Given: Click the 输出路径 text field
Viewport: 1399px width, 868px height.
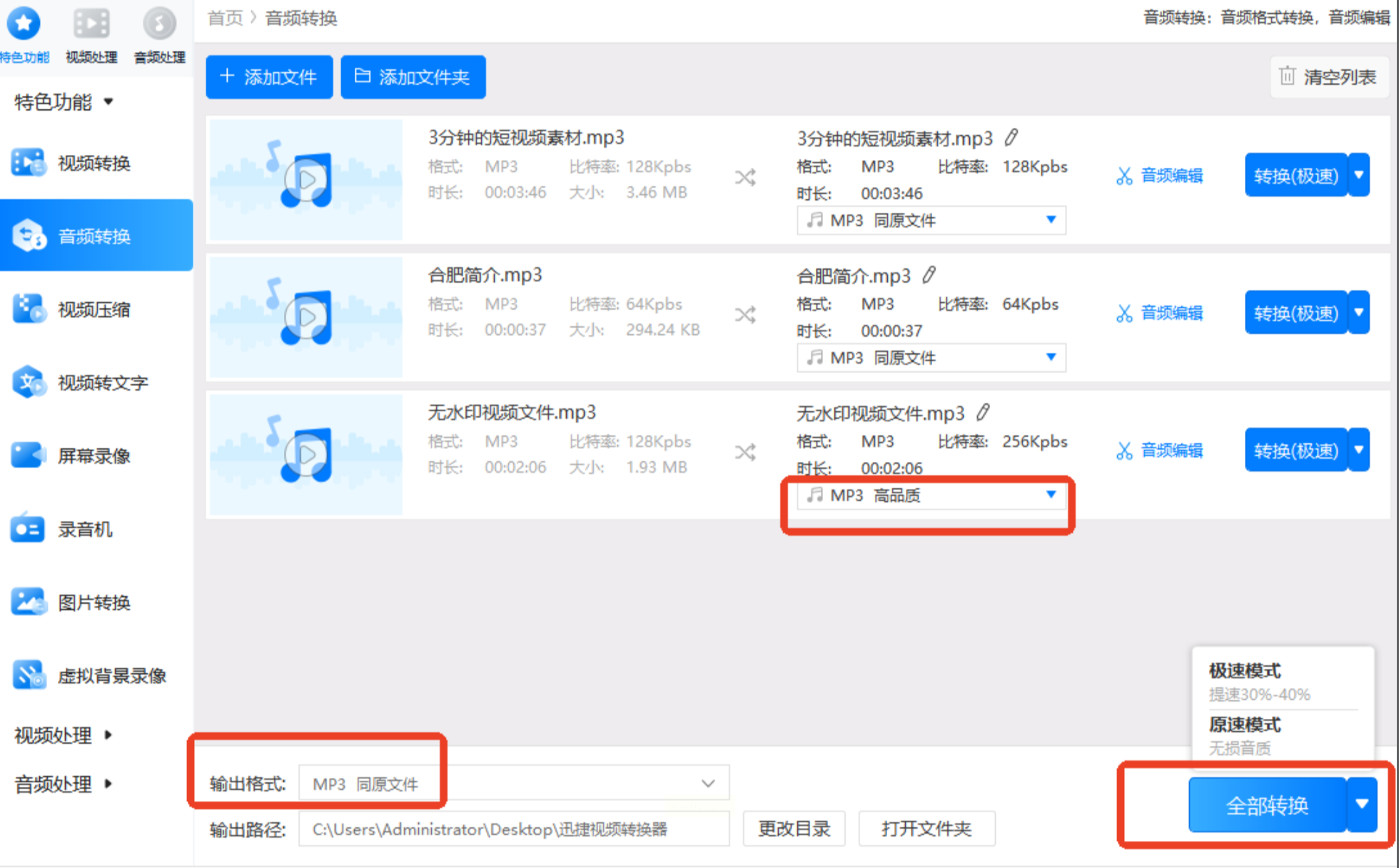Looking at the screenshot, I should pos(513,829).
